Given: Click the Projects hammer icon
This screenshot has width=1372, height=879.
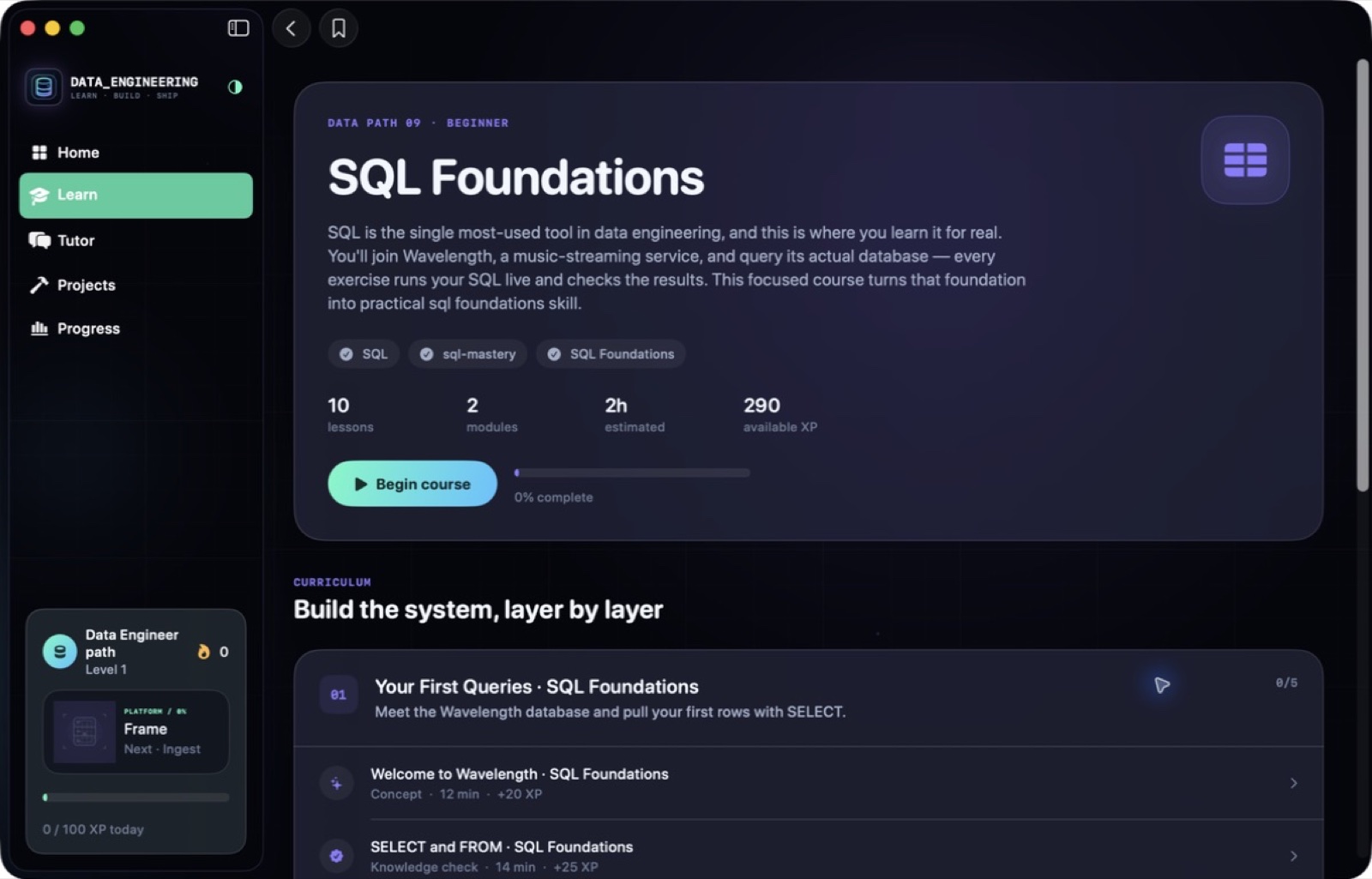Looking at the screenshot, I should pos(39,285).
